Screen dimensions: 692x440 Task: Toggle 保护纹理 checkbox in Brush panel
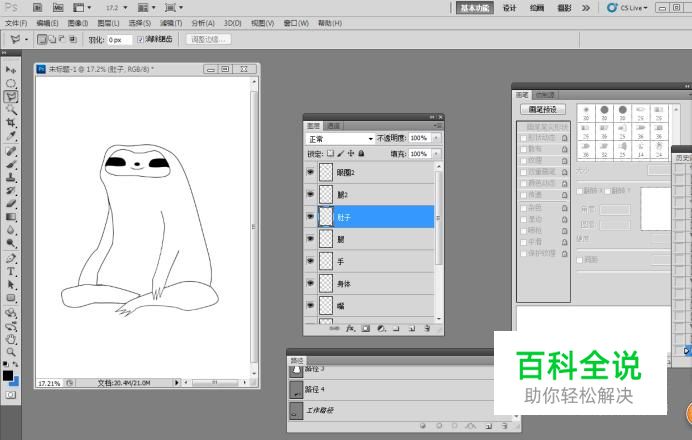(x=524, y=254)
